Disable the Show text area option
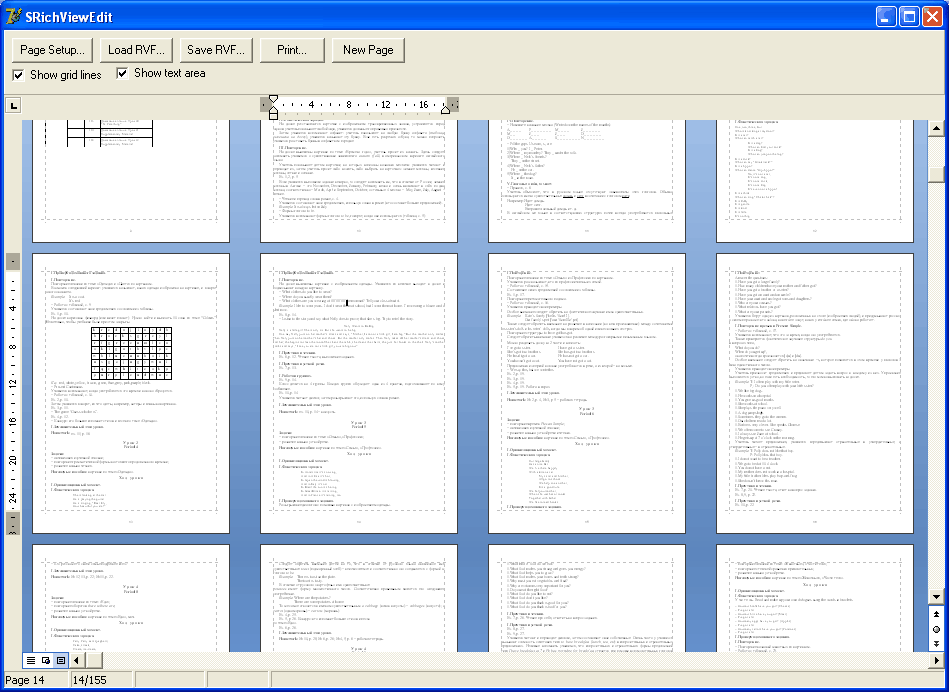The height and width of the screenshot is (692, 949). [122, 72]
